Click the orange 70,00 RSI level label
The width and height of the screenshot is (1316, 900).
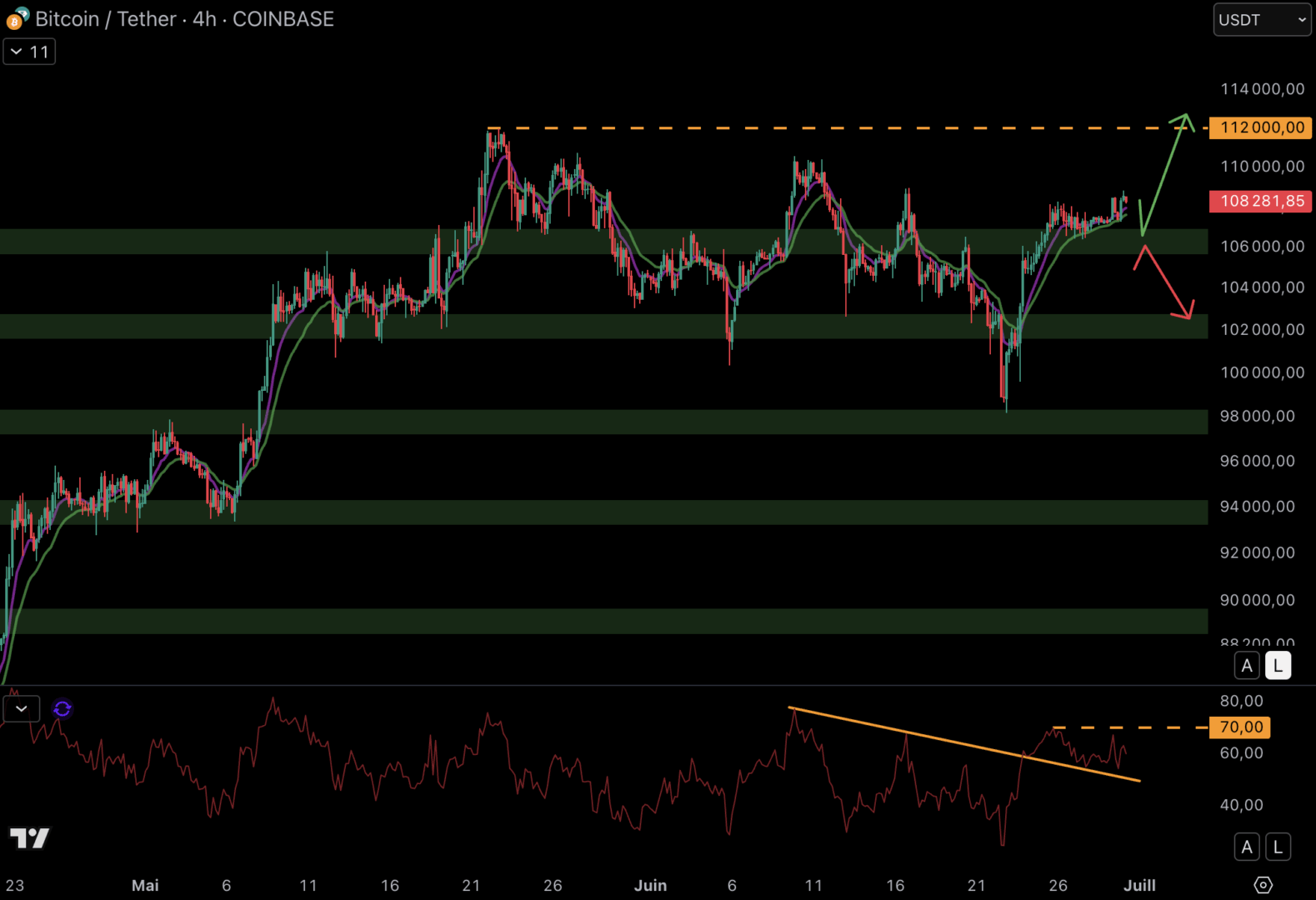click(x=1240, y=727)
